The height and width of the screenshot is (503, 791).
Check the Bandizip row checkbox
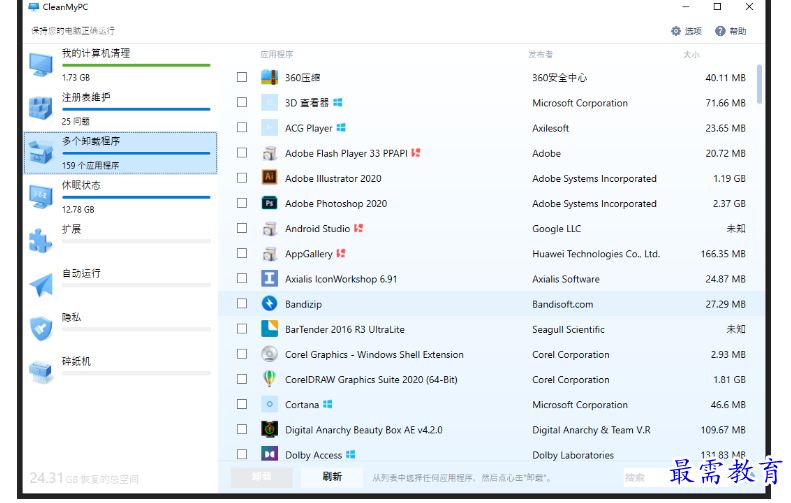click(242, 304)
